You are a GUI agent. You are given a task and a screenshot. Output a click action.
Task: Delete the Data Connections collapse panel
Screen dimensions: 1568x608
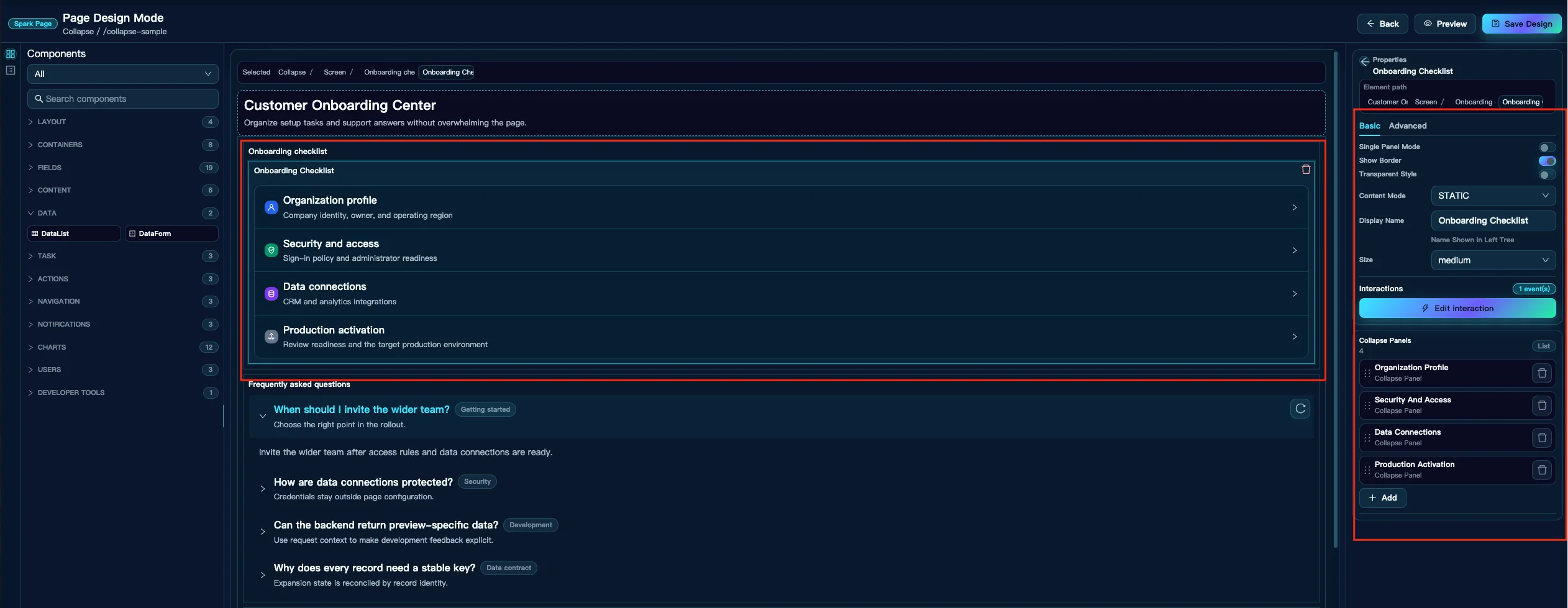(1541, 438)
